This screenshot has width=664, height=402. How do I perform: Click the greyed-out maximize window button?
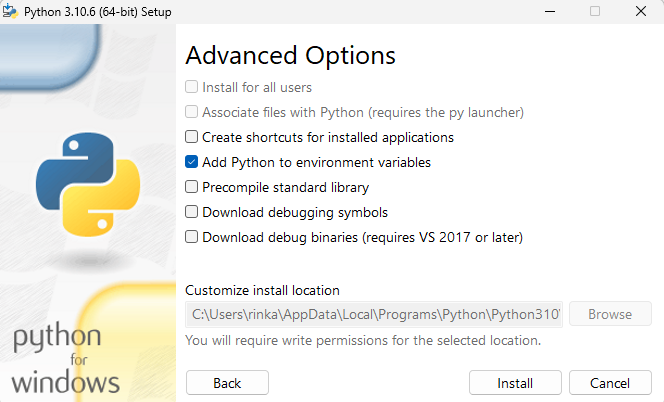595,11
